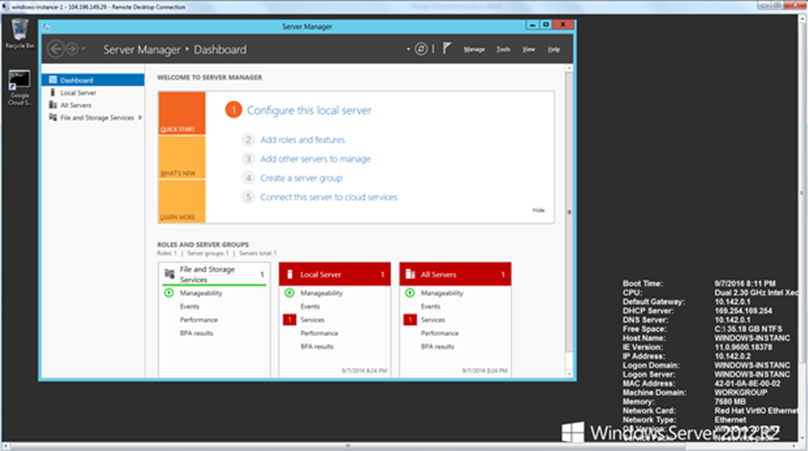
Task: Click the Windows Start logo on the remote desktop
Action: (x=573, y=432)
